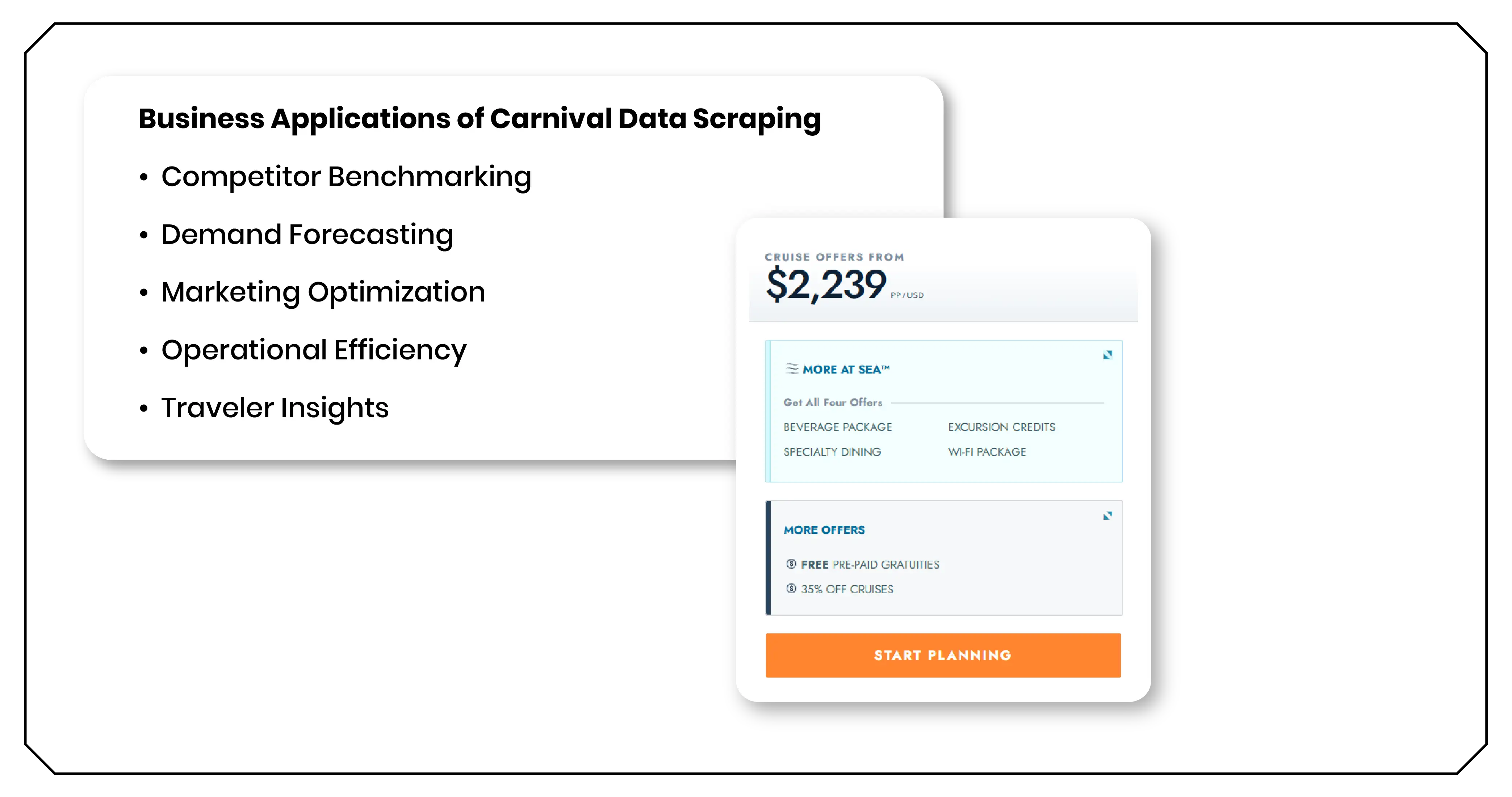Click the divider line after Get All Four Offers
Image resolution: width=1512 pixels, height=797 pixels.
point(994,402)
